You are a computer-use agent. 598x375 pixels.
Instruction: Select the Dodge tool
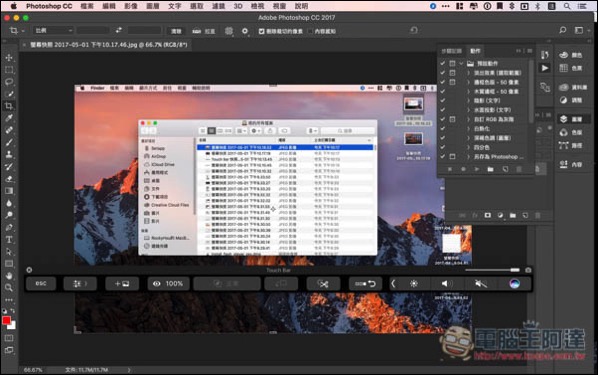tap(9, 215)
